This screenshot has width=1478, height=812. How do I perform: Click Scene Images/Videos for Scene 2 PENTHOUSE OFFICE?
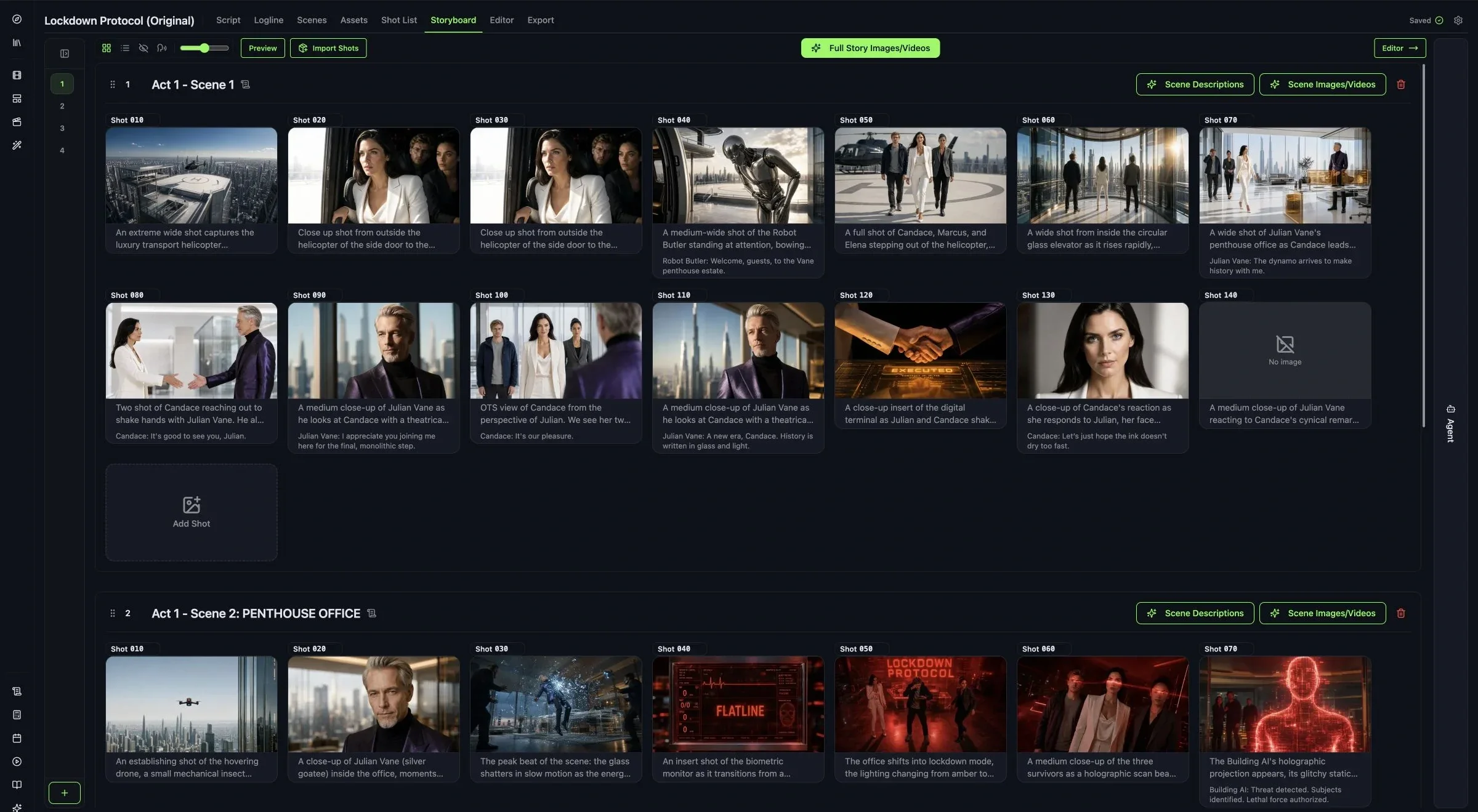1322,613
